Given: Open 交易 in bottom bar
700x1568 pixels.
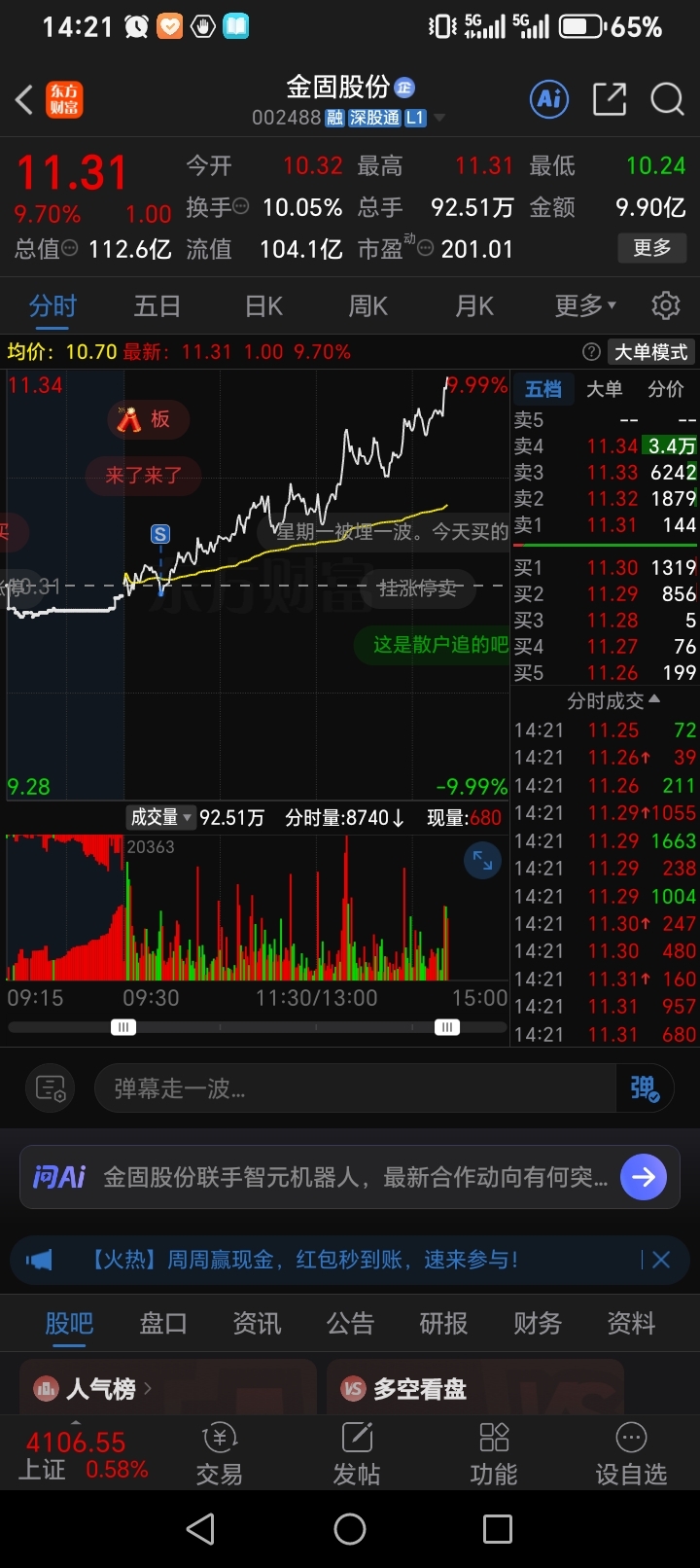Looking at the screenshot, I should pyautogui.click(x=219, y=1454).
